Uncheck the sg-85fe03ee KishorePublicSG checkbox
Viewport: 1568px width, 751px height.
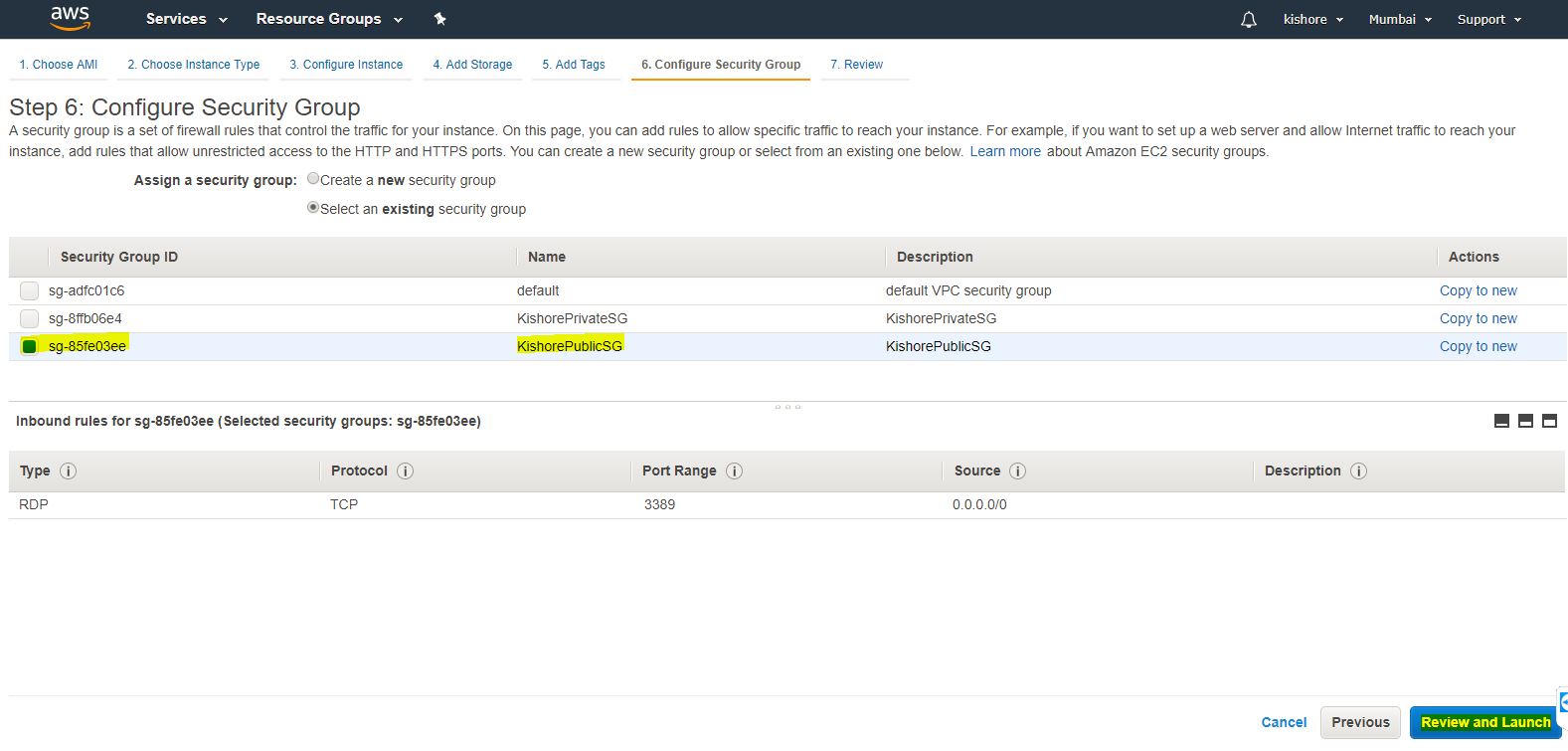click(30, 346)
